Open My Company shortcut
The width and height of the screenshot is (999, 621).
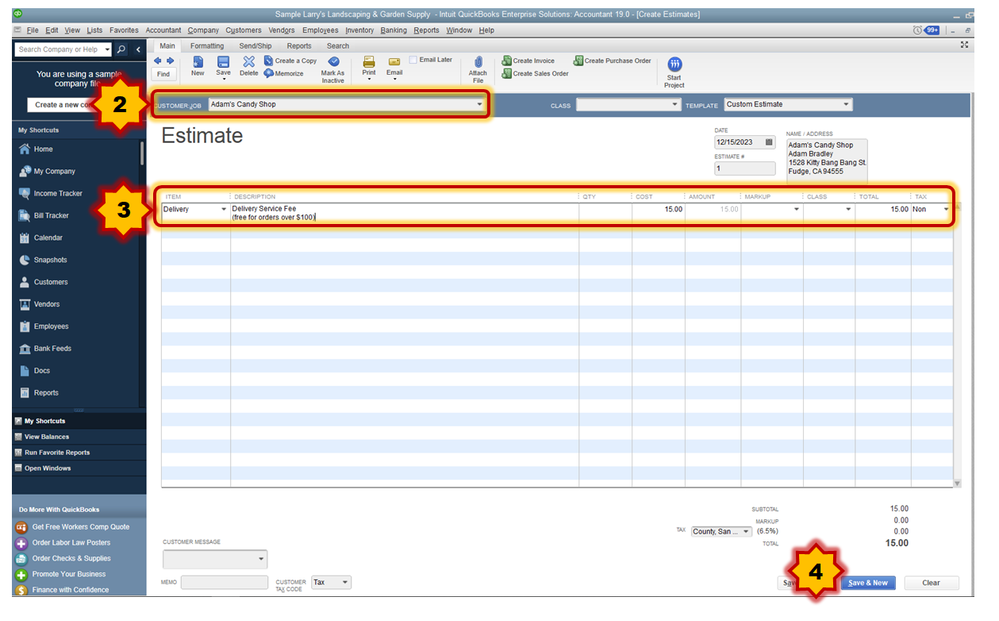[x=47, y=171]
